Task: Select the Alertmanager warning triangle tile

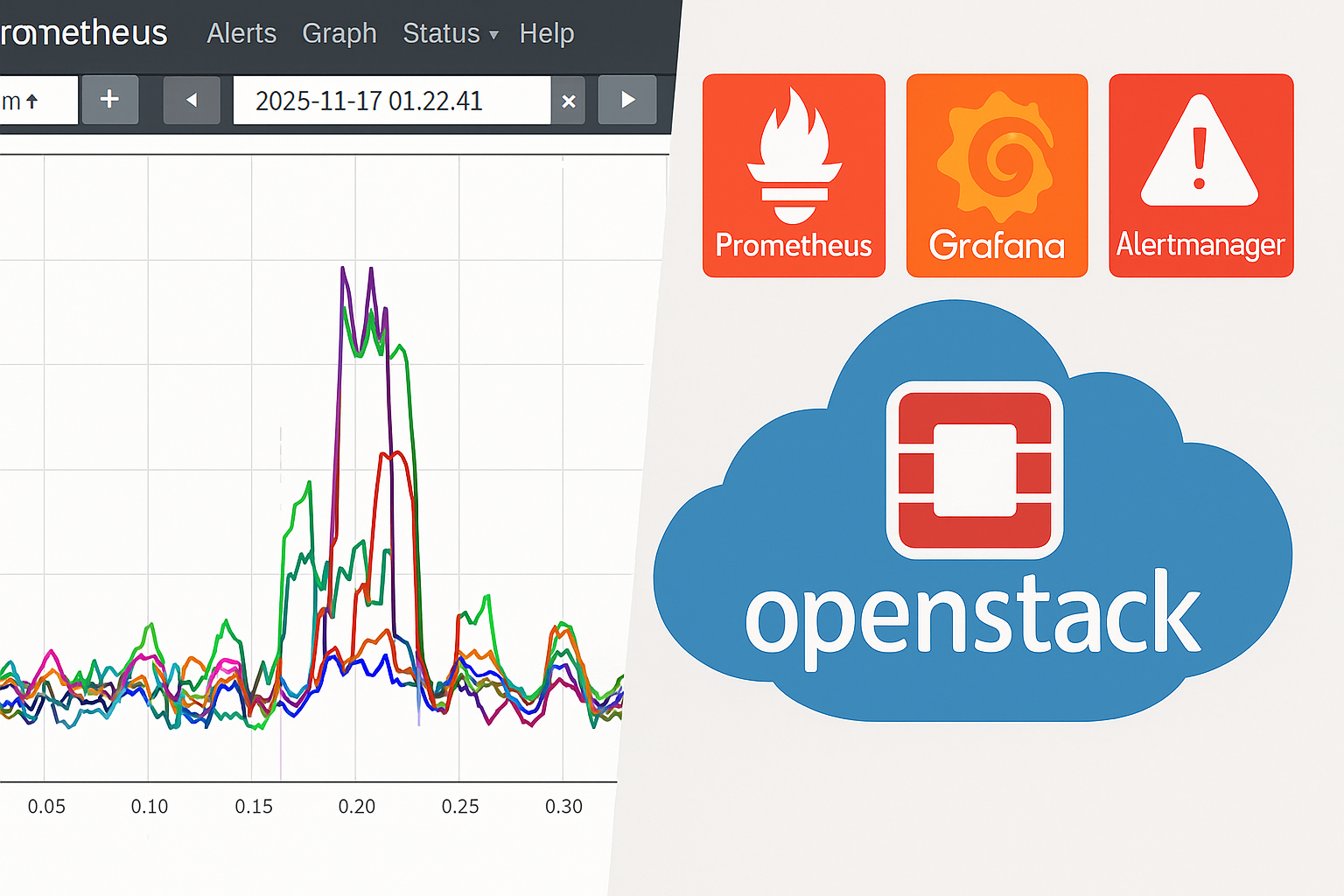Action: coord(1200,176)
